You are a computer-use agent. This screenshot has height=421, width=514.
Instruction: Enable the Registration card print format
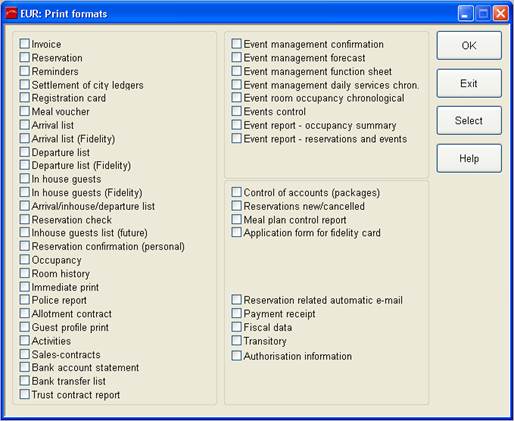coord(24,98)
